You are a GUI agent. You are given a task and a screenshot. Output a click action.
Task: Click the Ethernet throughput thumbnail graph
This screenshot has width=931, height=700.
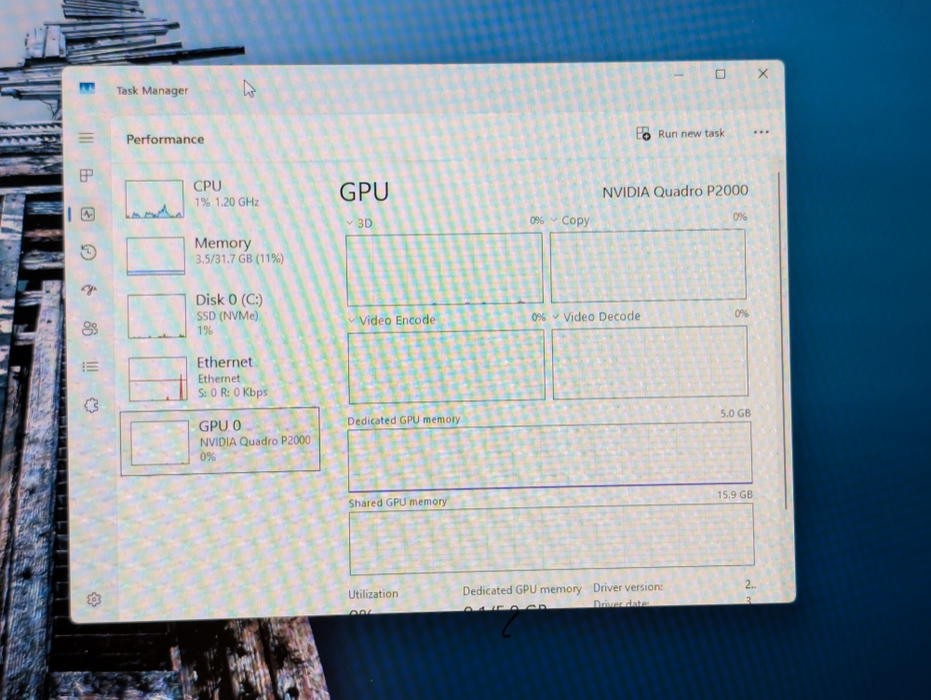158,379
